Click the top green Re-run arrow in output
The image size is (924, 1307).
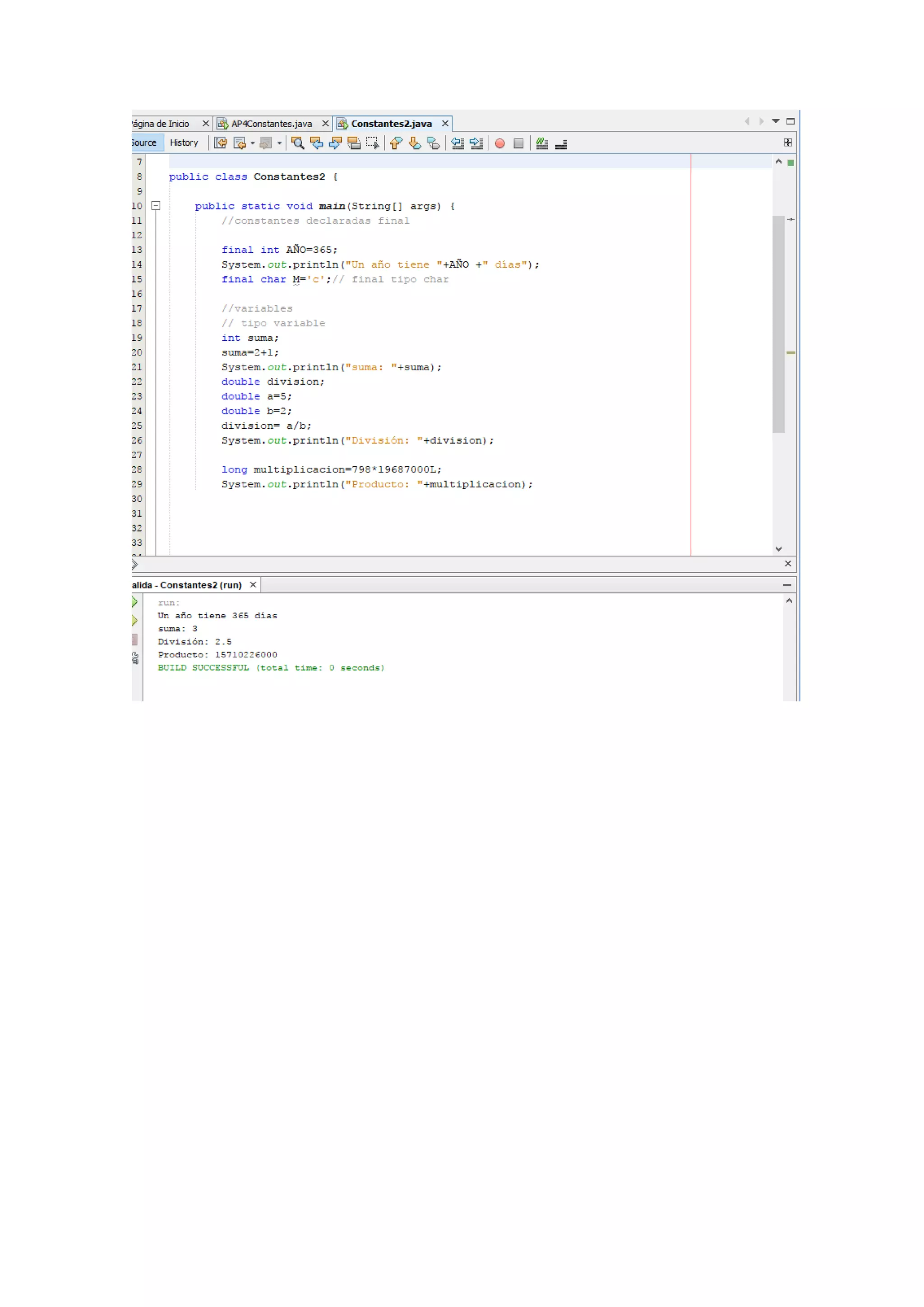click(135, 602)
